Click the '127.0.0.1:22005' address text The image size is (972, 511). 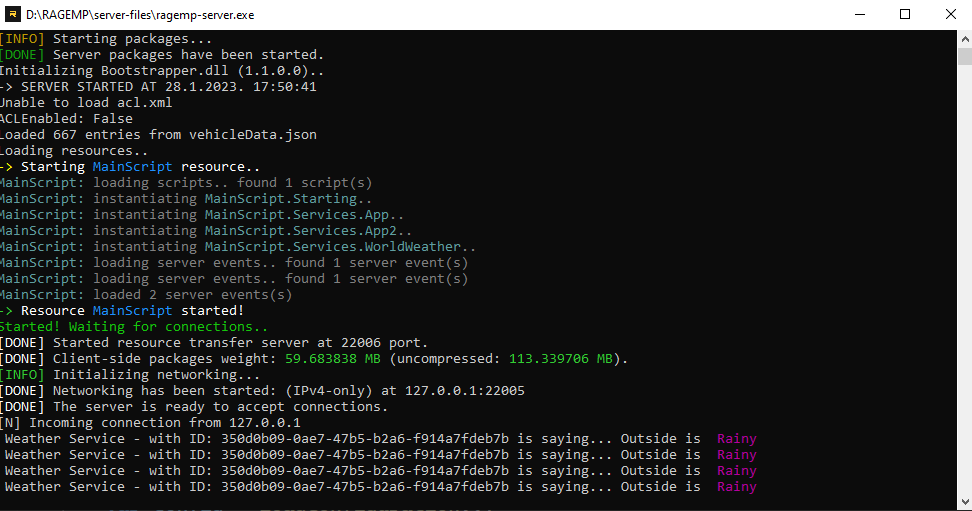pos(465,391)
